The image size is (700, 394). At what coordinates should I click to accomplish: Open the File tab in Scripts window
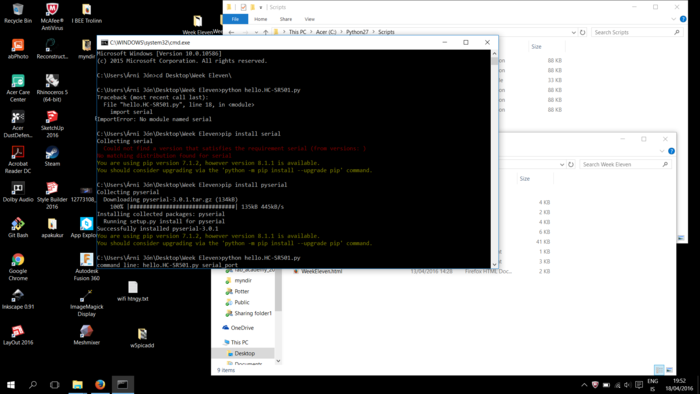pos(235,19)
